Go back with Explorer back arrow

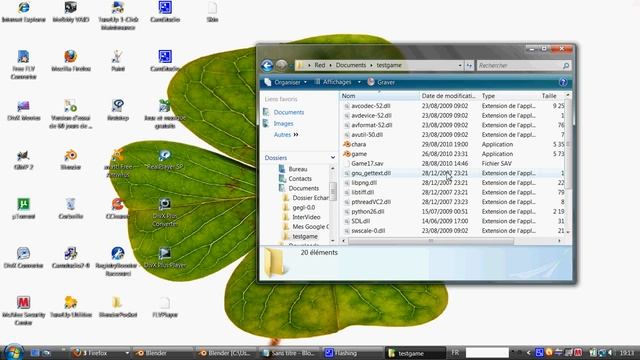(267, 65)
